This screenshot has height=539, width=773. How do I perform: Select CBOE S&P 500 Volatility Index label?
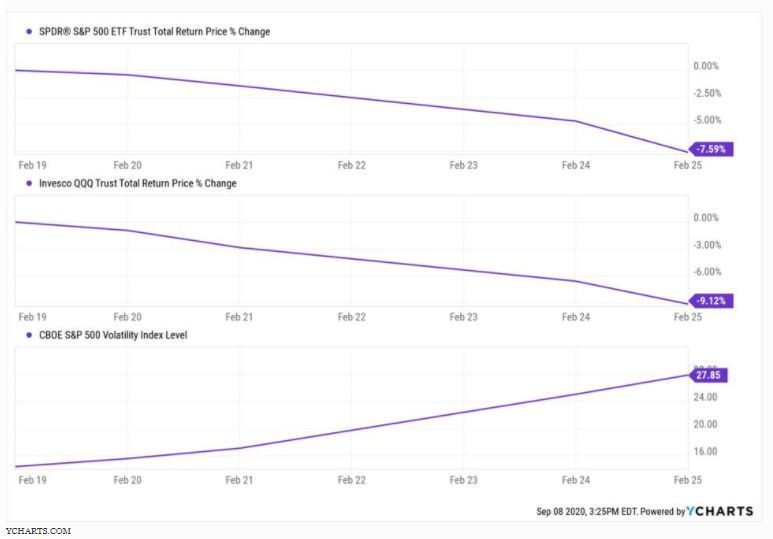point(113,335)
